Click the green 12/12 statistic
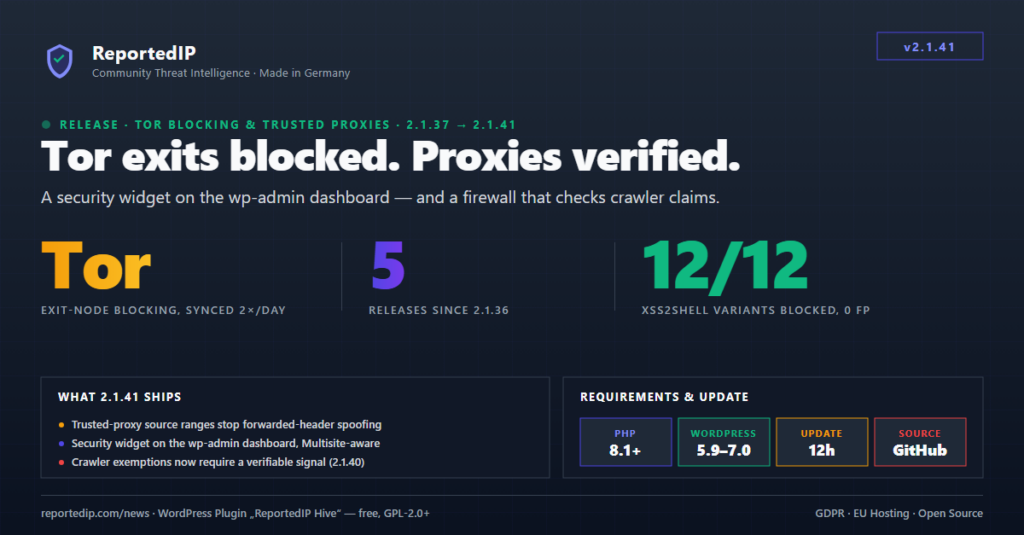This screenshot has width=1024, height=535. click(x=725, y=265)
